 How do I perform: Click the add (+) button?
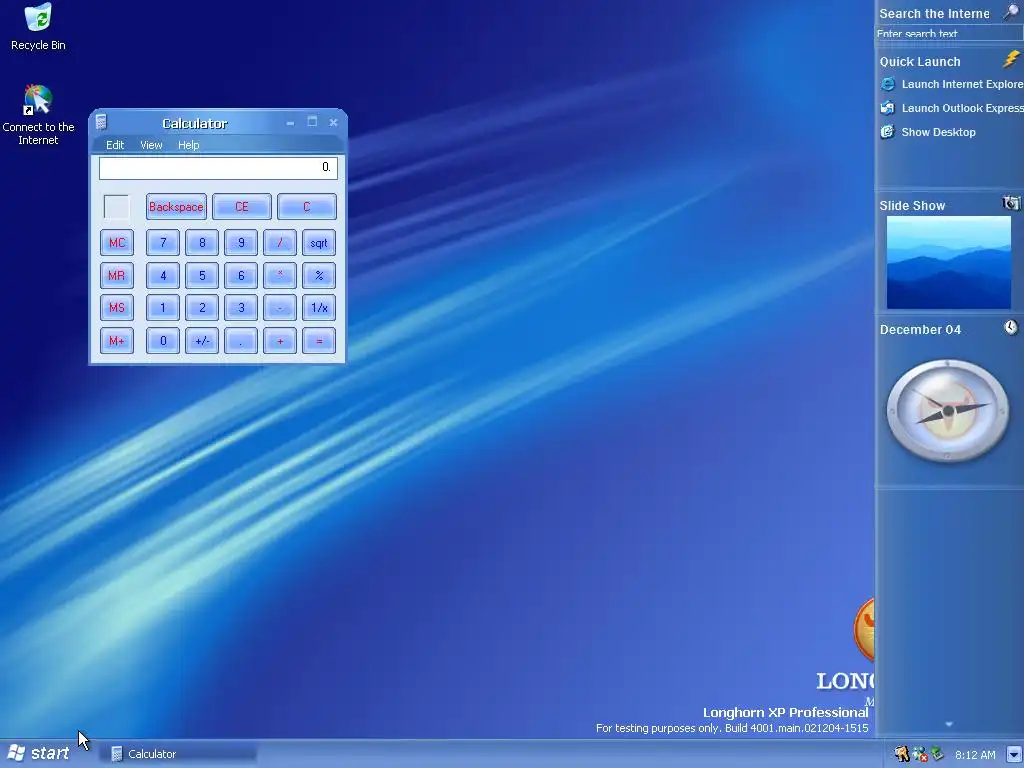(x=280, y=340)
